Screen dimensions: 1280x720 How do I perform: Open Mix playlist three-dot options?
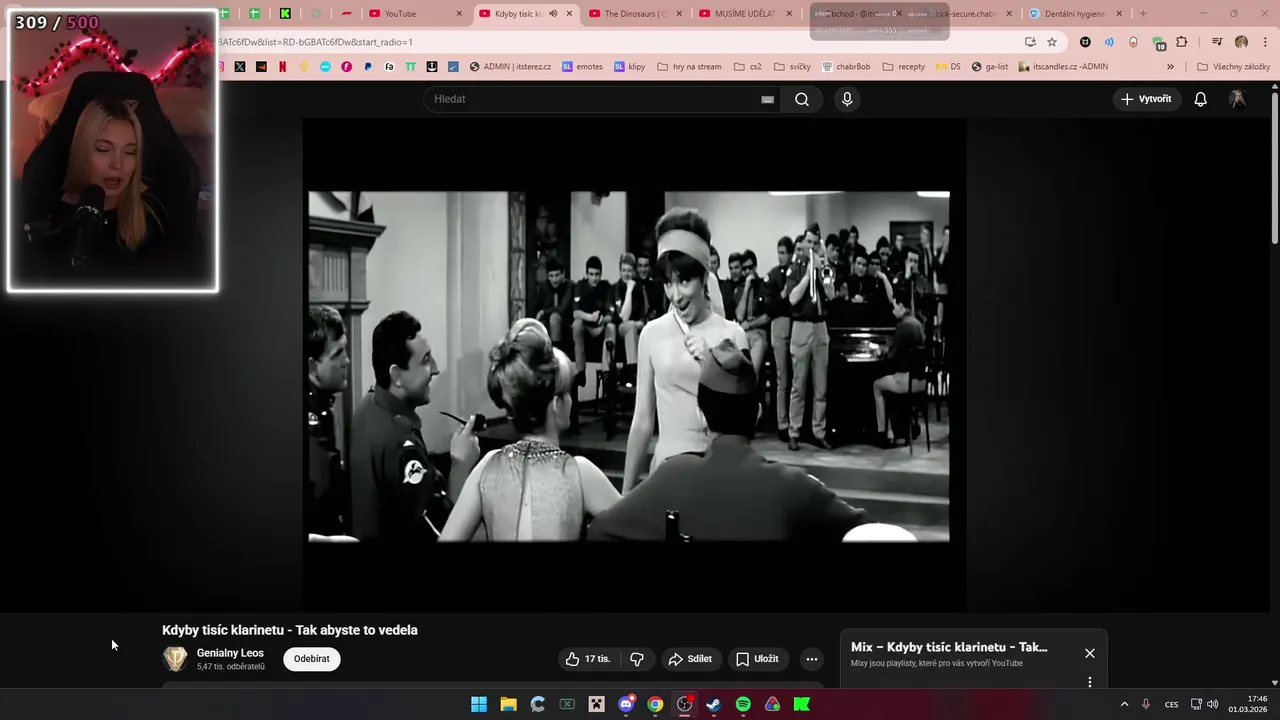[x=1090, y=682]
